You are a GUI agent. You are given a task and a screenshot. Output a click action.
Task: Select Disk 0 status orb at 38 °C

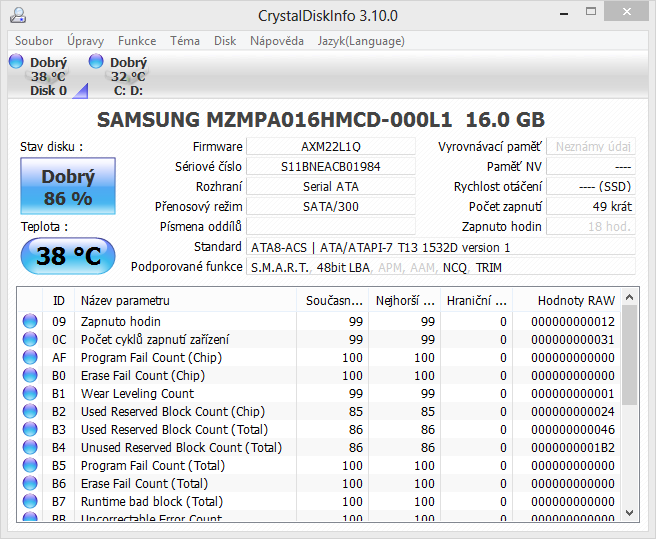pyautogui.click(x=16, y=62)
